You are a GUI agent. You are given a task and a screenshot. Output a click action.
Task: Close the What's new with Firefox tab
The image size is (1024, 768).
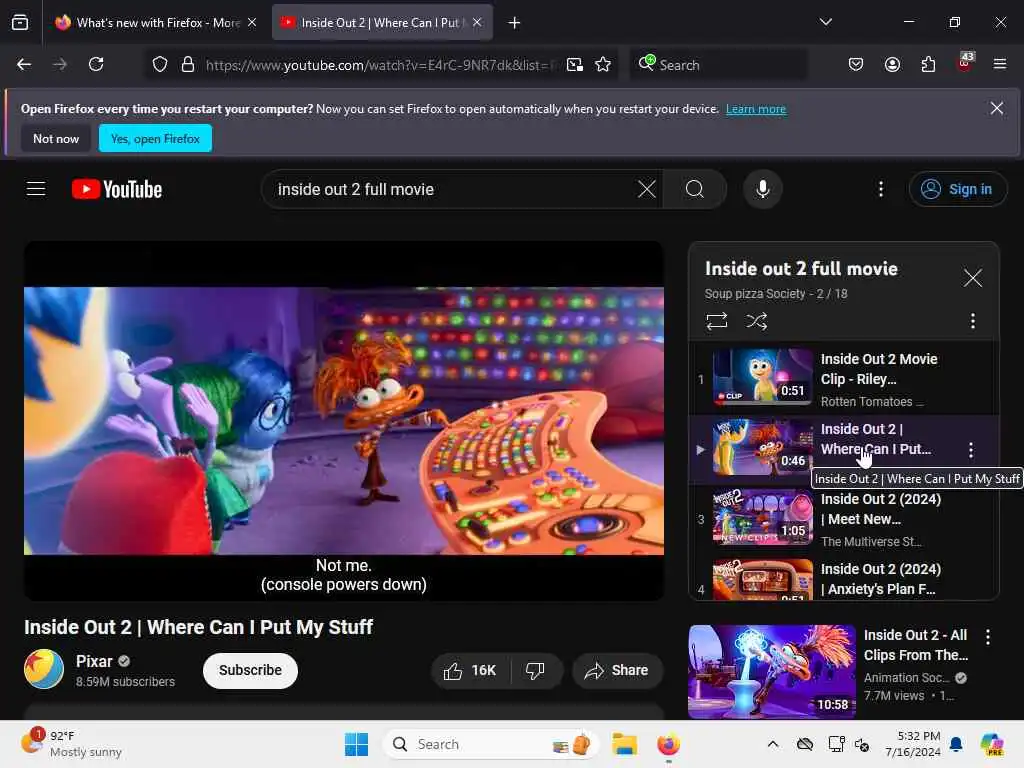(x=252, y=22)
